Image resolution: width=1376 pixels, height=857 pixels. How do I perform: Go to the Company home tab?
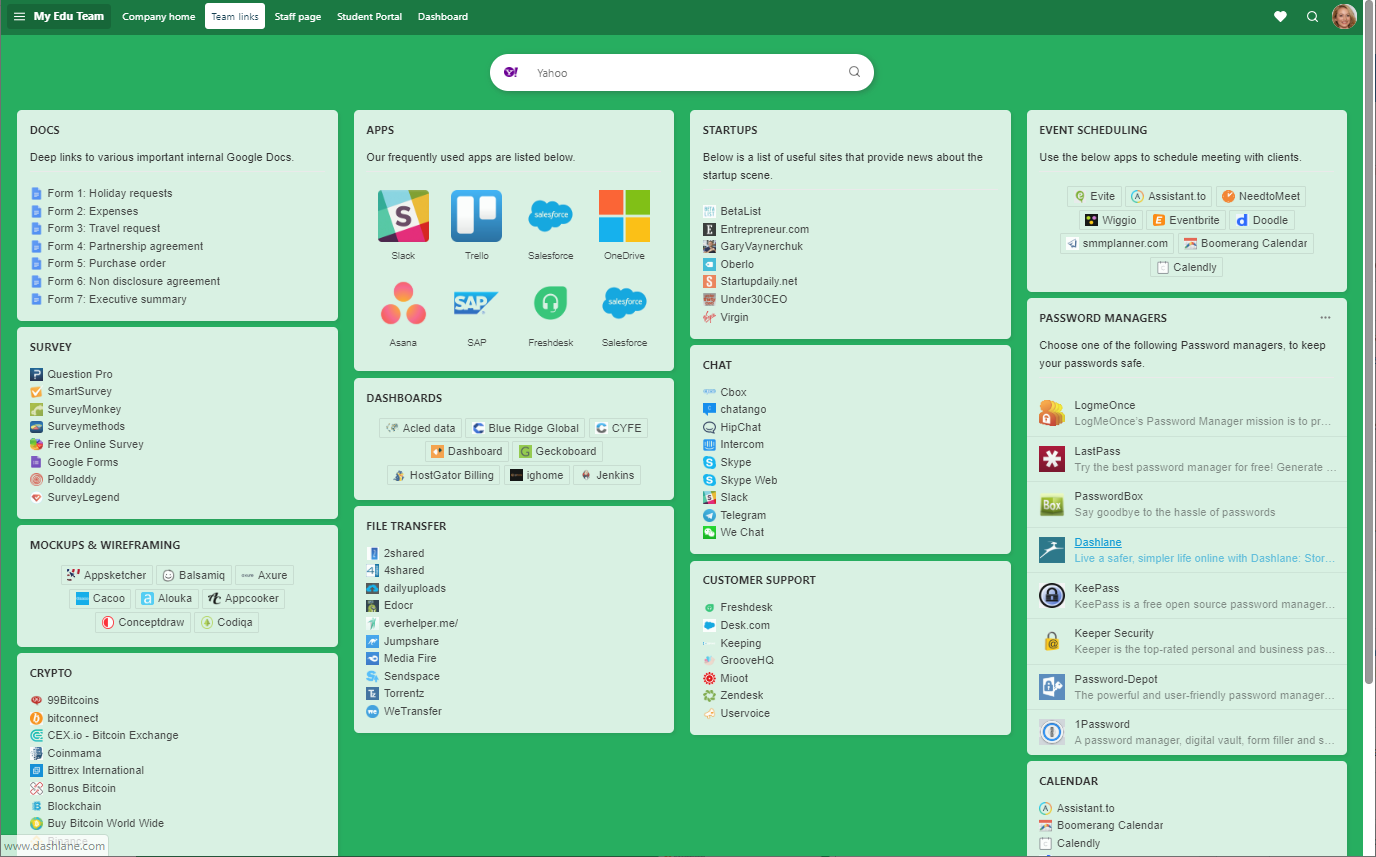[x=159, y=16]
